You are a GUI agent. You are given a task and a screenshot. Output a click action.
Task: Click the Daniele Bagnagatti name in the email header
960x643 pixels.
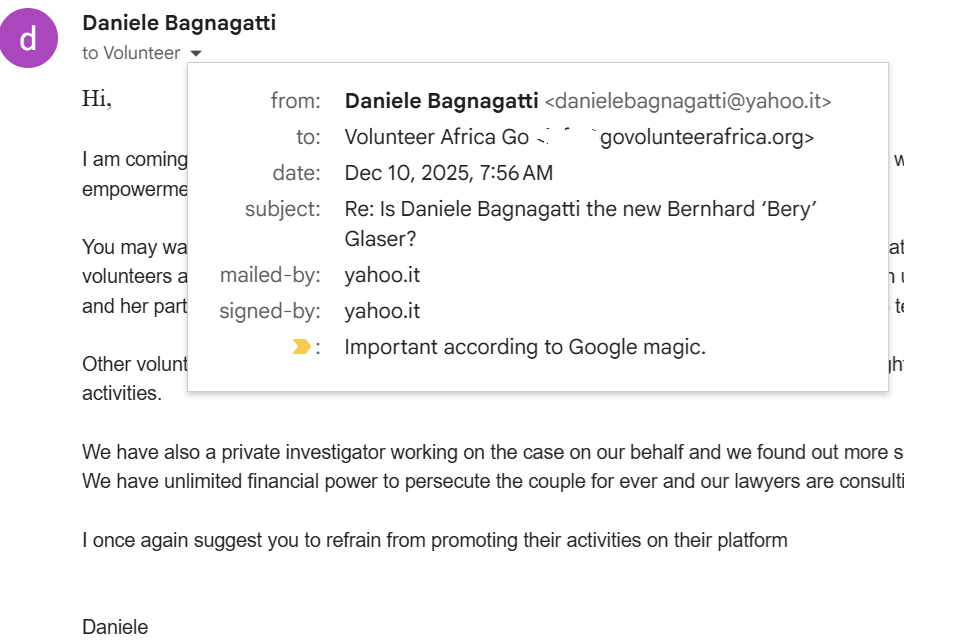pos(179,23)
